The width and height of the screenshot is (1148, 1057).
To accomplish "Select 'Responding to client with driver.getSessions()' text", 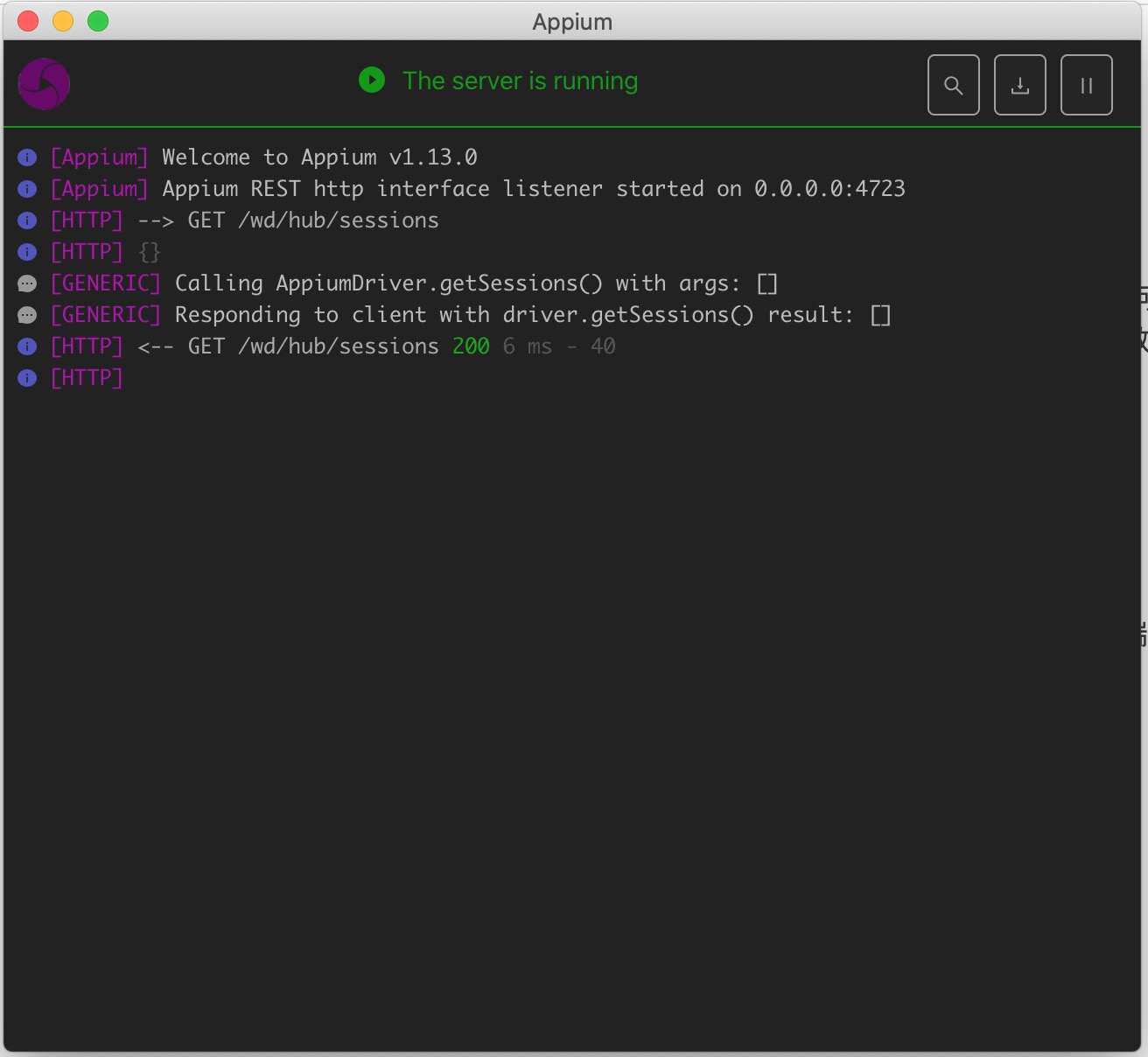I will [x=464, y=315].
